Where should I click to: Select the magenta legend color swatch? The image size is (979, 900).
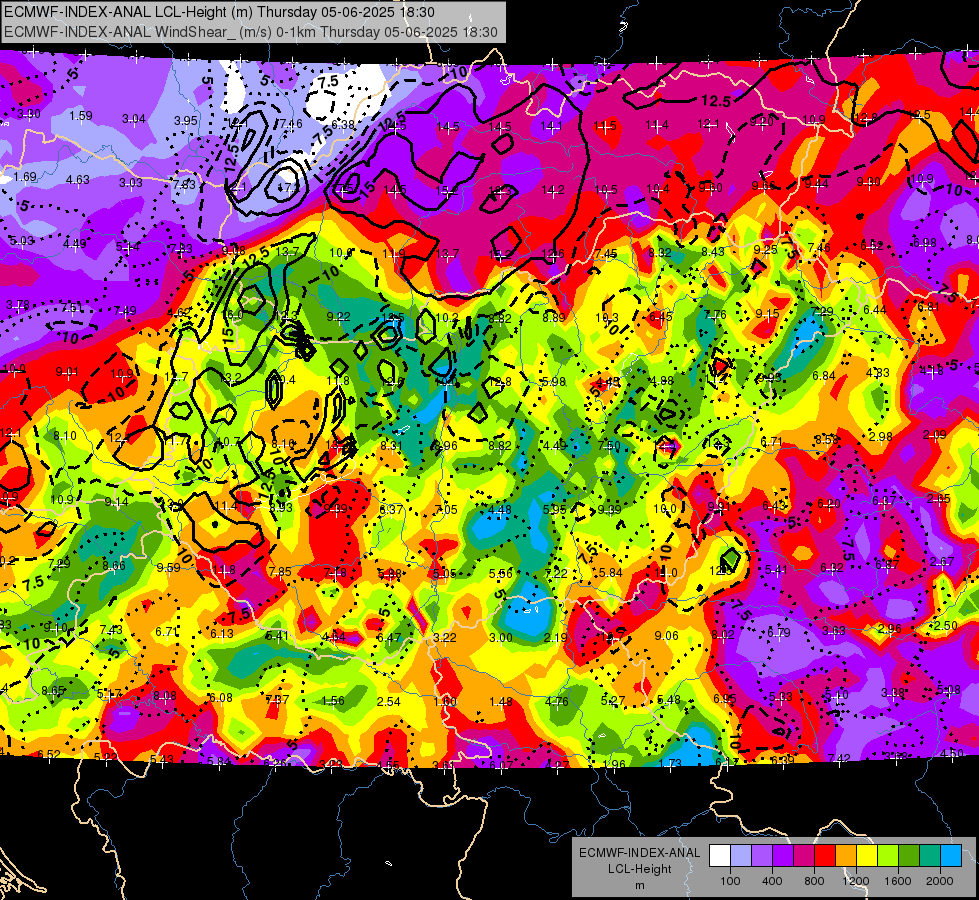click(804, 856)
